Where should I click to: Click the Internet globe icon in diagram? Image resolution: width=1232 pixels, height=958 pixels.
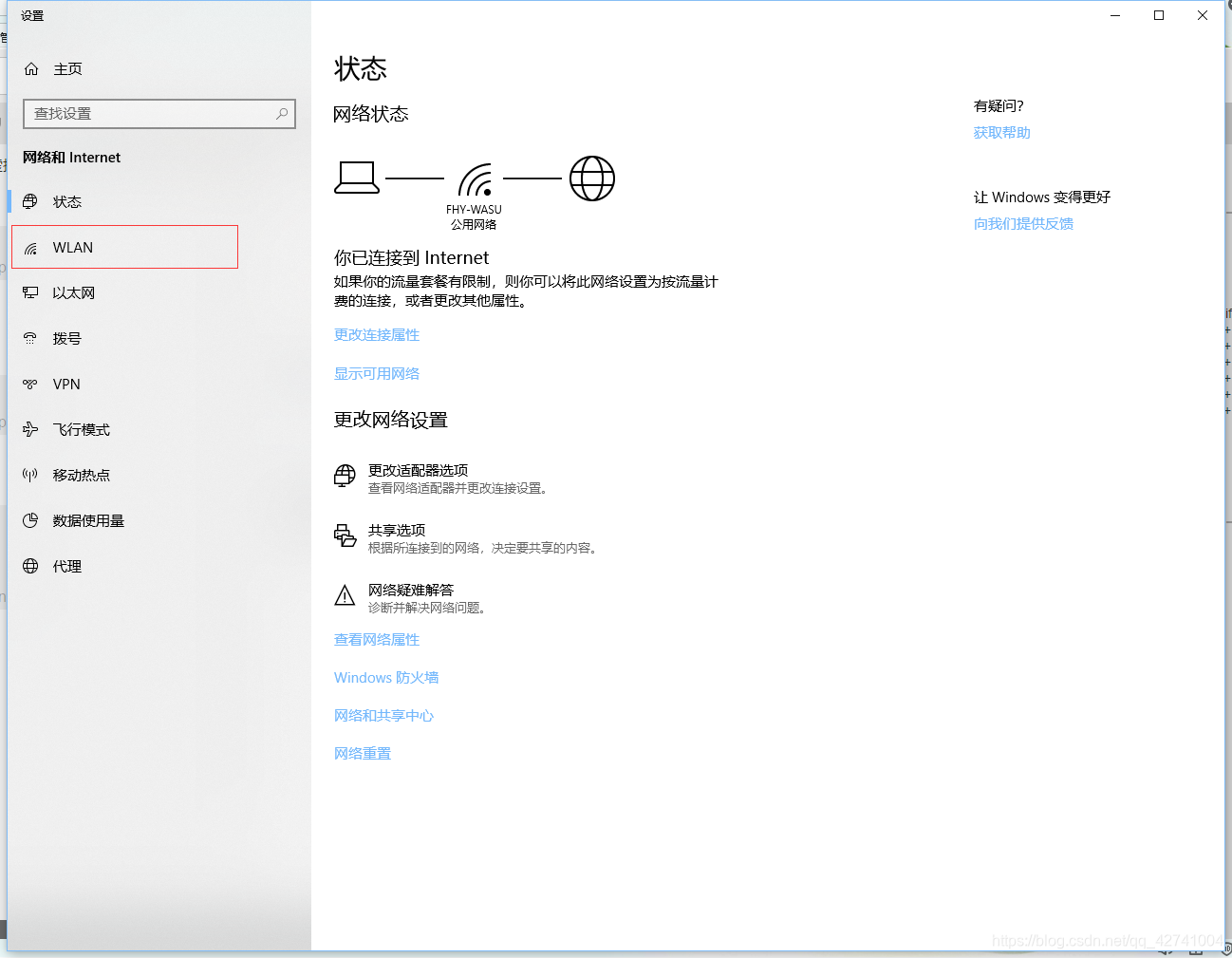coord(592,178)
